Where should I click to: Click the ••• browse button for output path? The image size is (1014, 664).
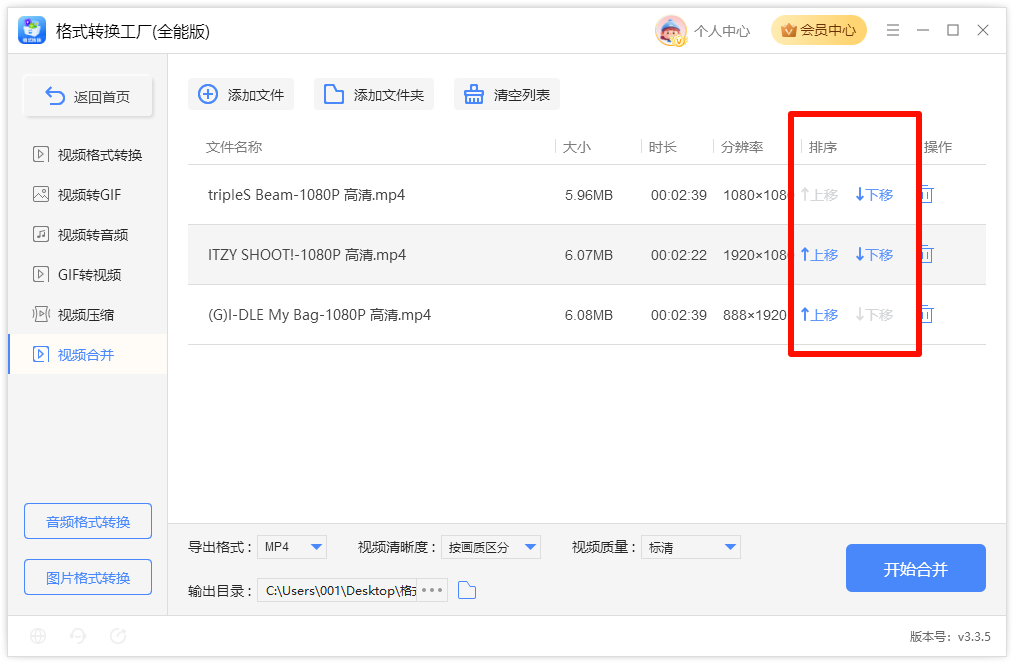coord(432,590)
